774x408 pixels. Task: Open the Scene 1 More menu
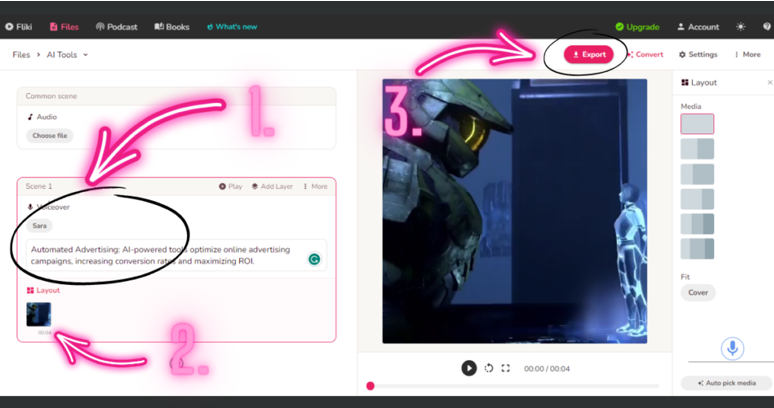(x=315, y=186)
